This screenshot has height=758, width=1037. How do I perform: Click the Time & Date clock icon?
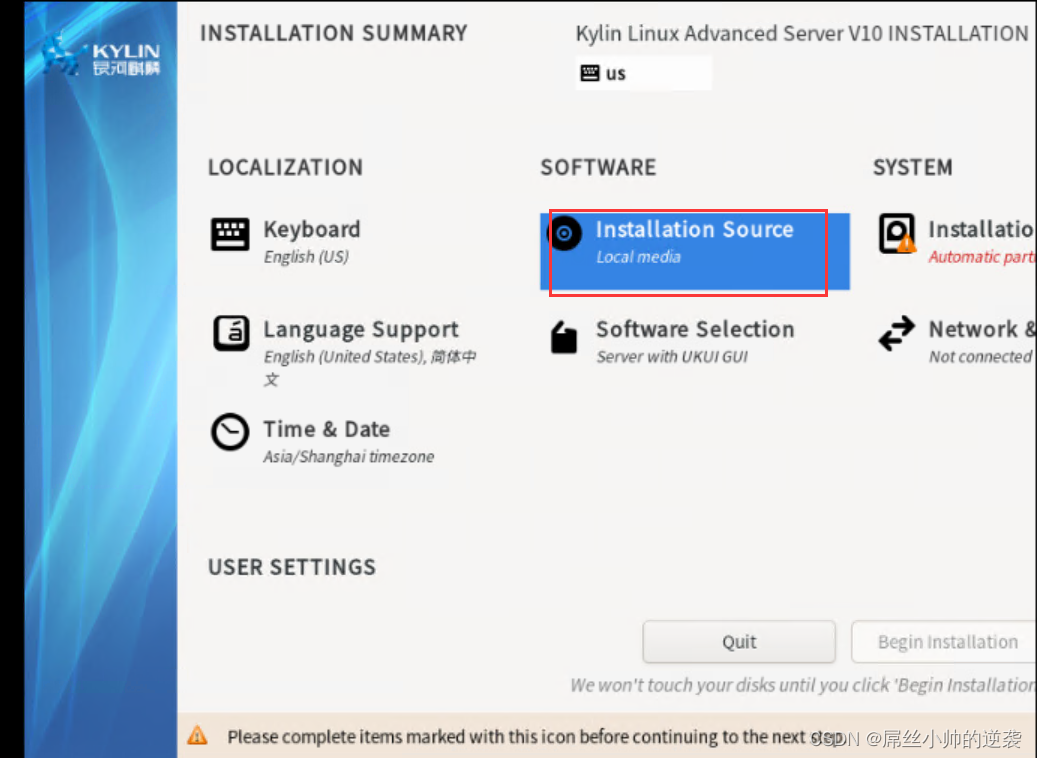click(230, 432)
